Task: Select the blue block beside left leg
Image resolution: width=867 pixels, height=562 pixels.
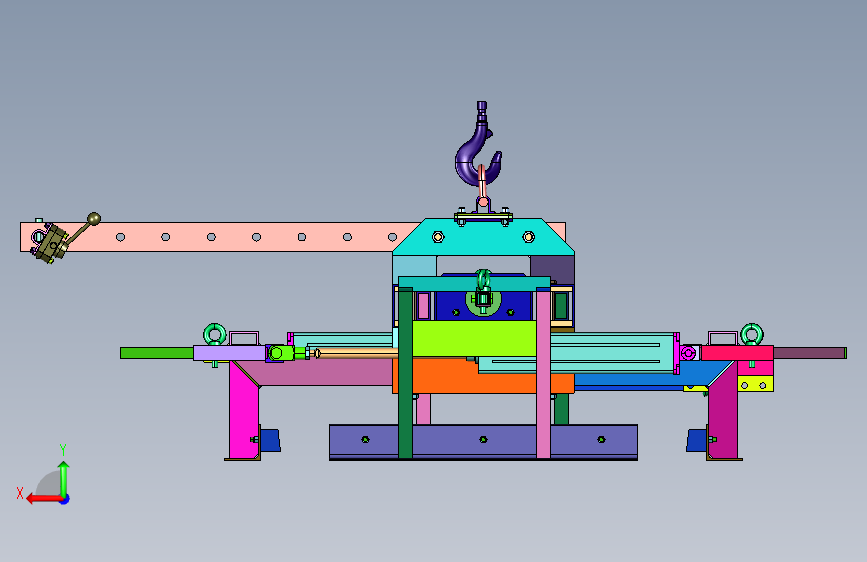Action: pyautogui.click(x=270, y=440)
